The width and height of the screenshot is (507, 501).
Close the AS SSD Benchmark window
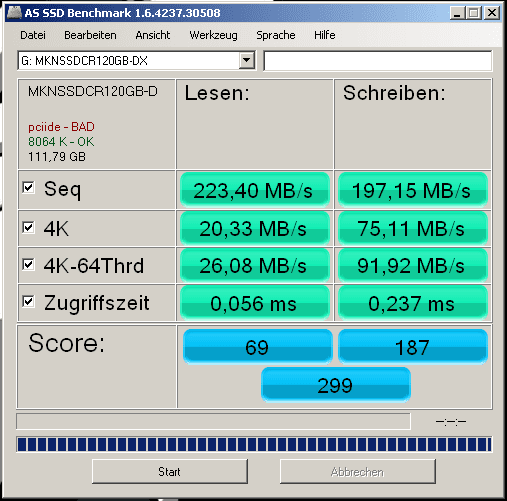(x=492, y=13)
